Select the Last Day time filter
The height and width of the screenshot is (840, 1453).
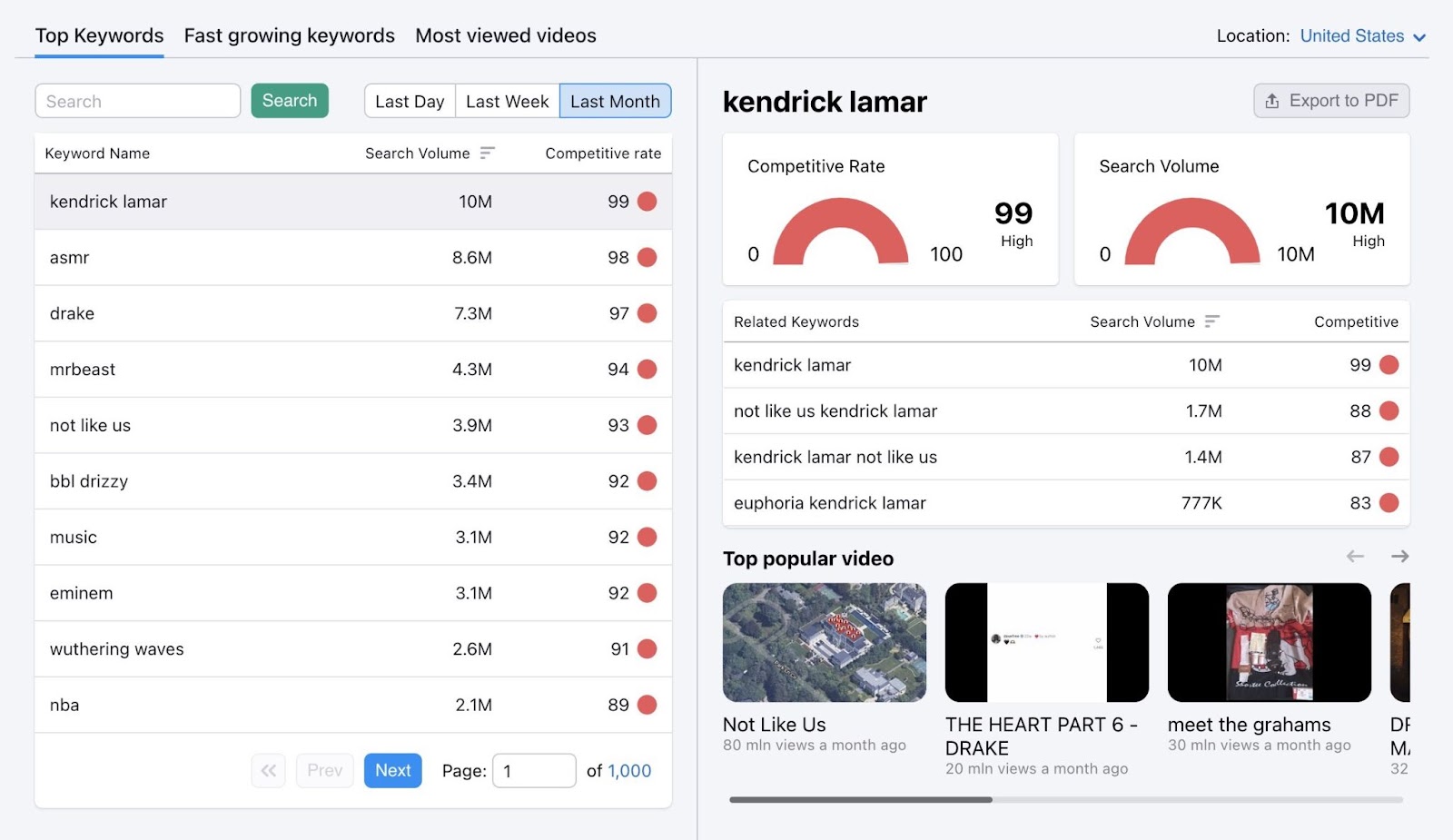point(410,101)
